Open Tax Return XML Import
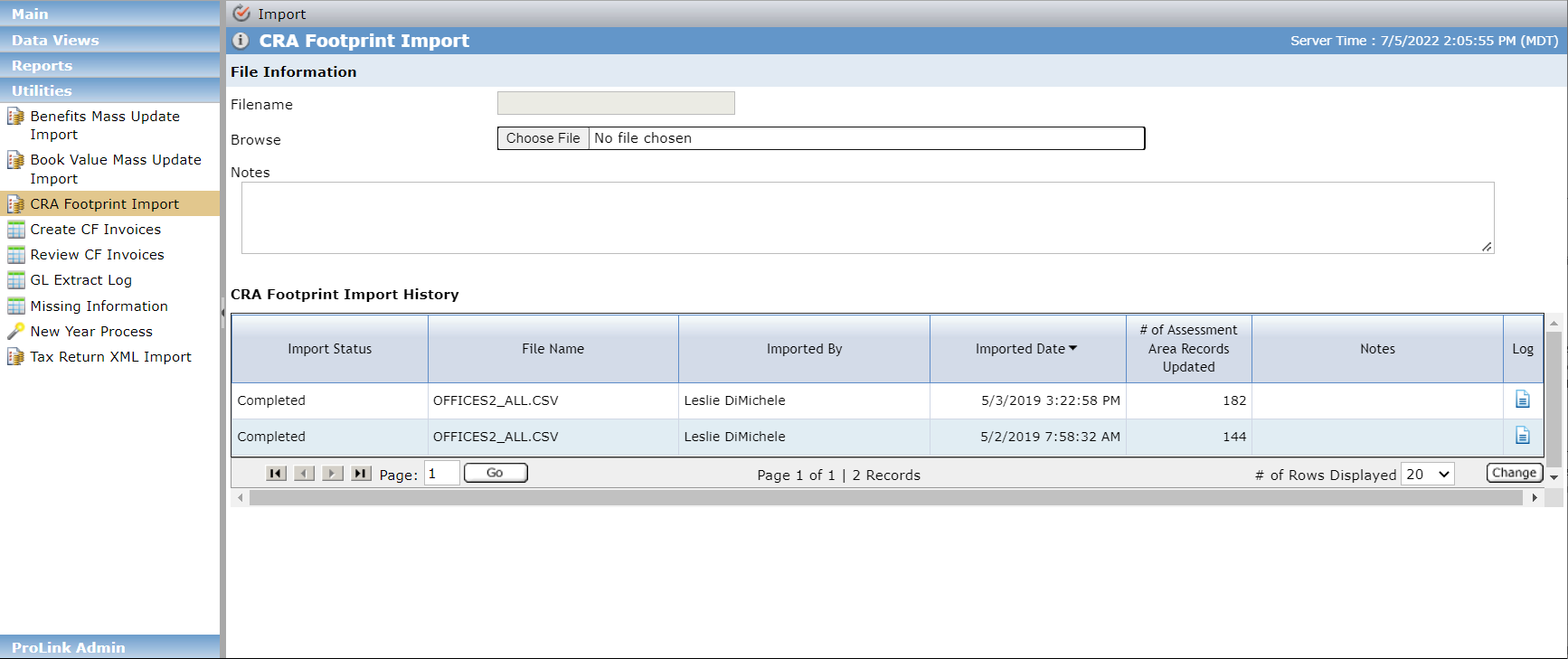This screenshot has height=659, width=1568. (x=111, y=357)
